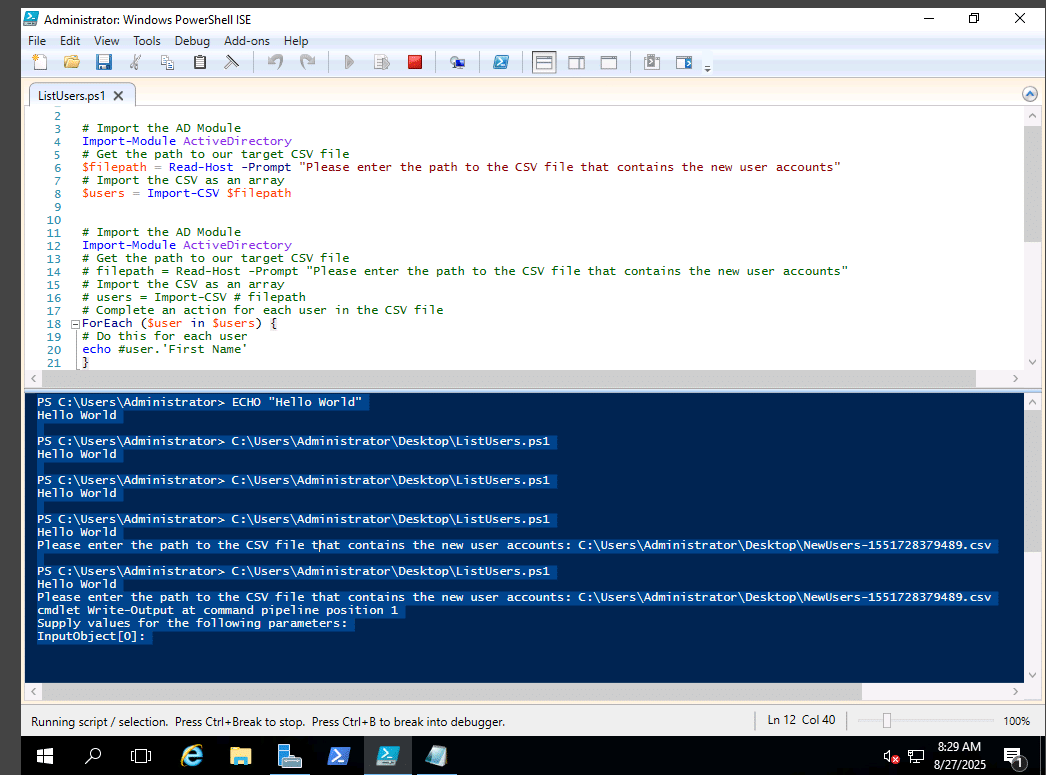Save the script with the floppy disk icon

(103, 63)
